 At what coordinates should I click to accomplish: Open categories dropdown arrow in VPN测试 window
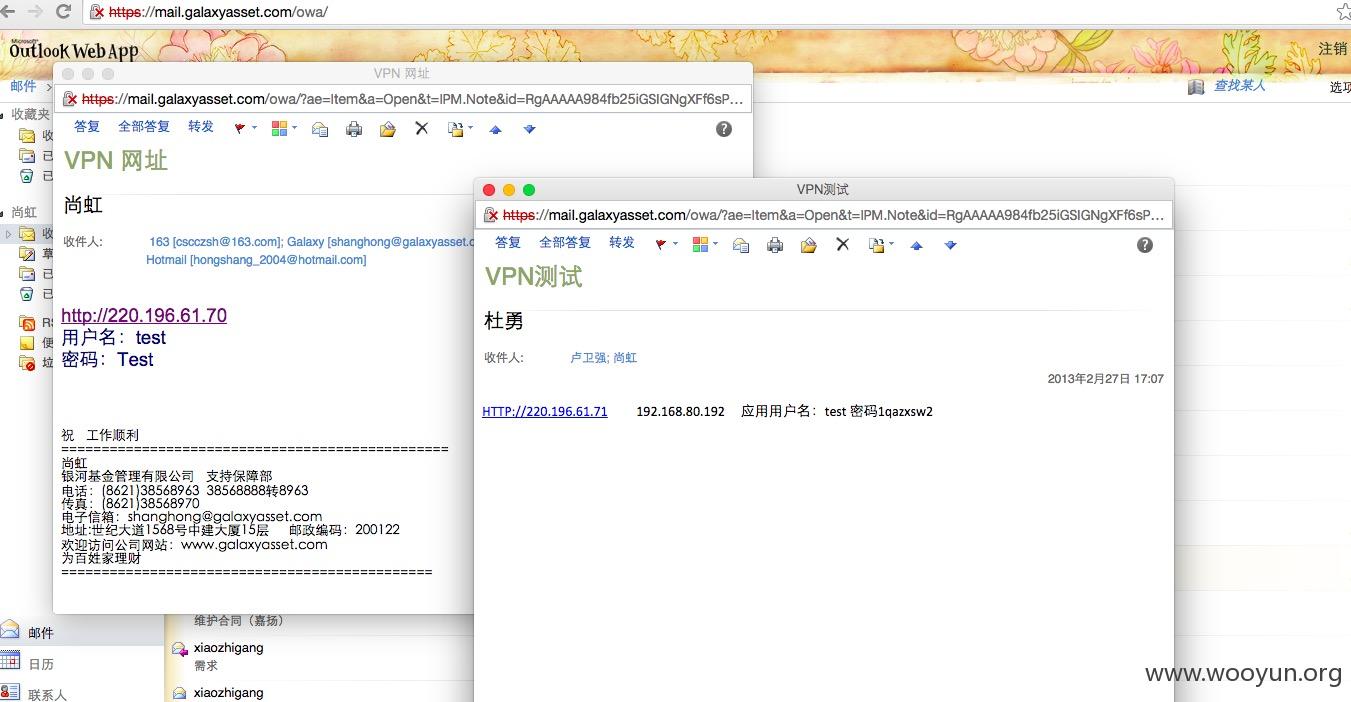point(715,244)
